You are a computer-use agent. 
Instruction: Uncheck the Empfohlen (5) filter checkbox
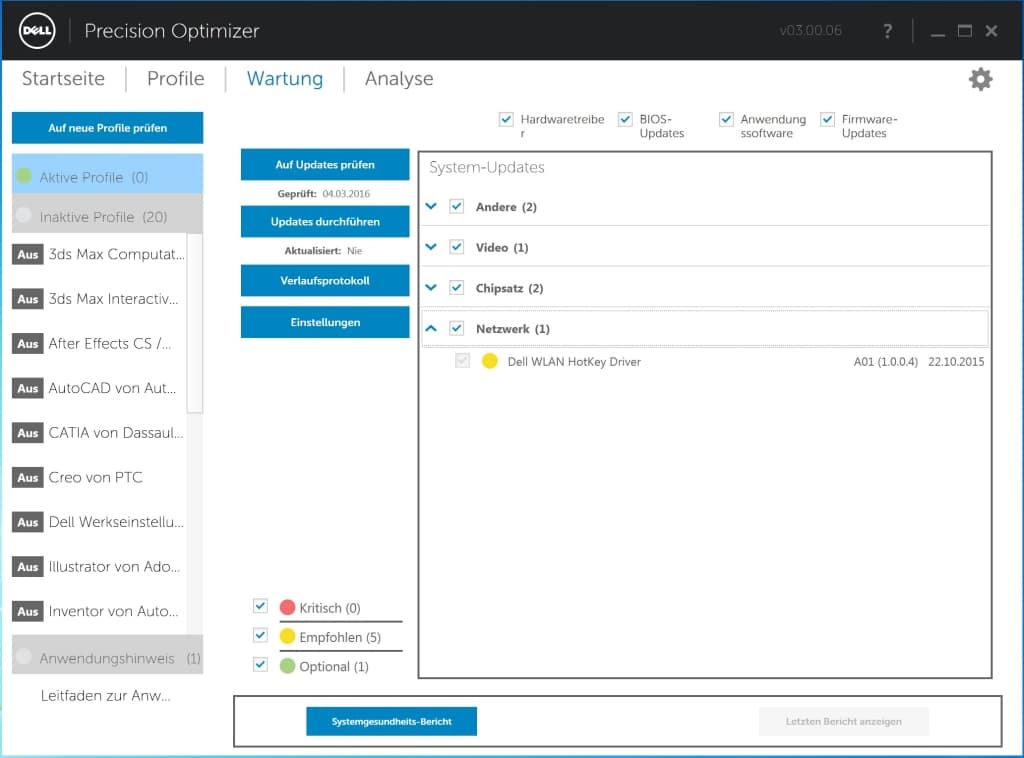(260, 635)
